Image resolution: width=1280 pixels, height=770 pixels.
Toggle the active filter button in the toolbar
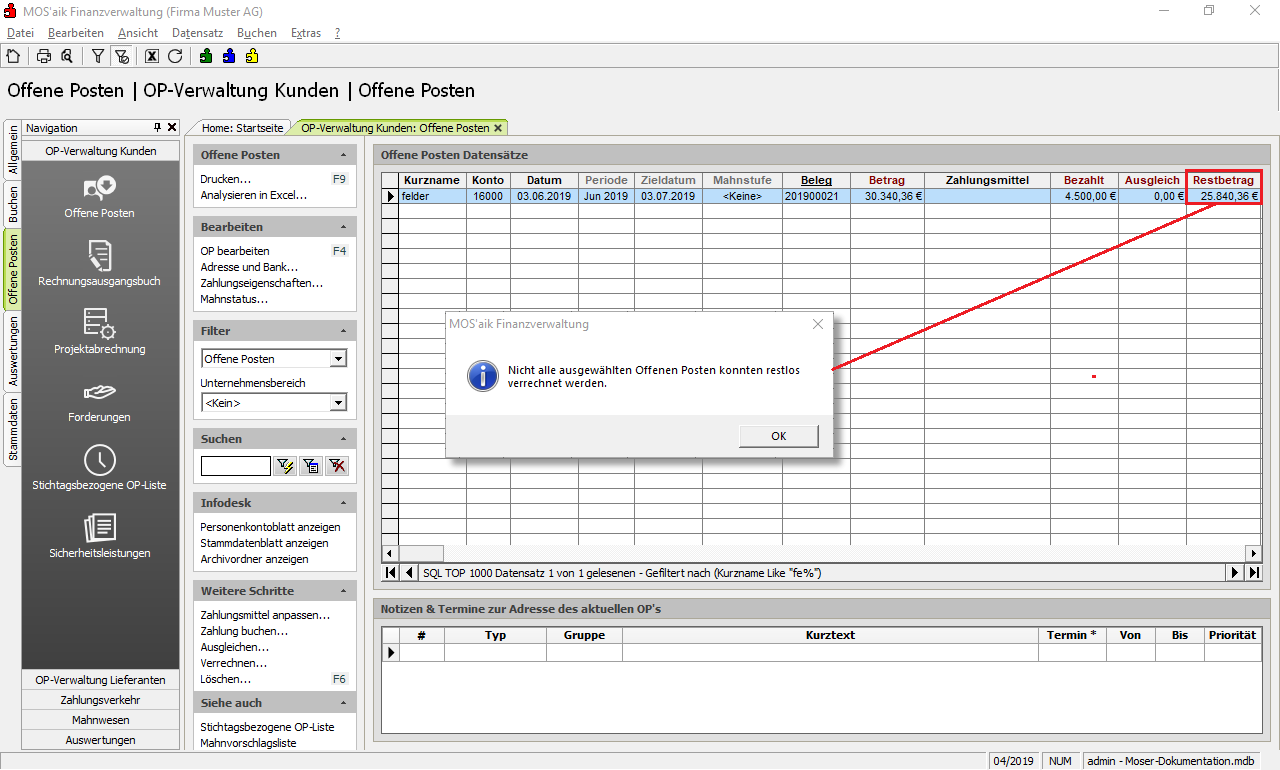pos(121,56)
